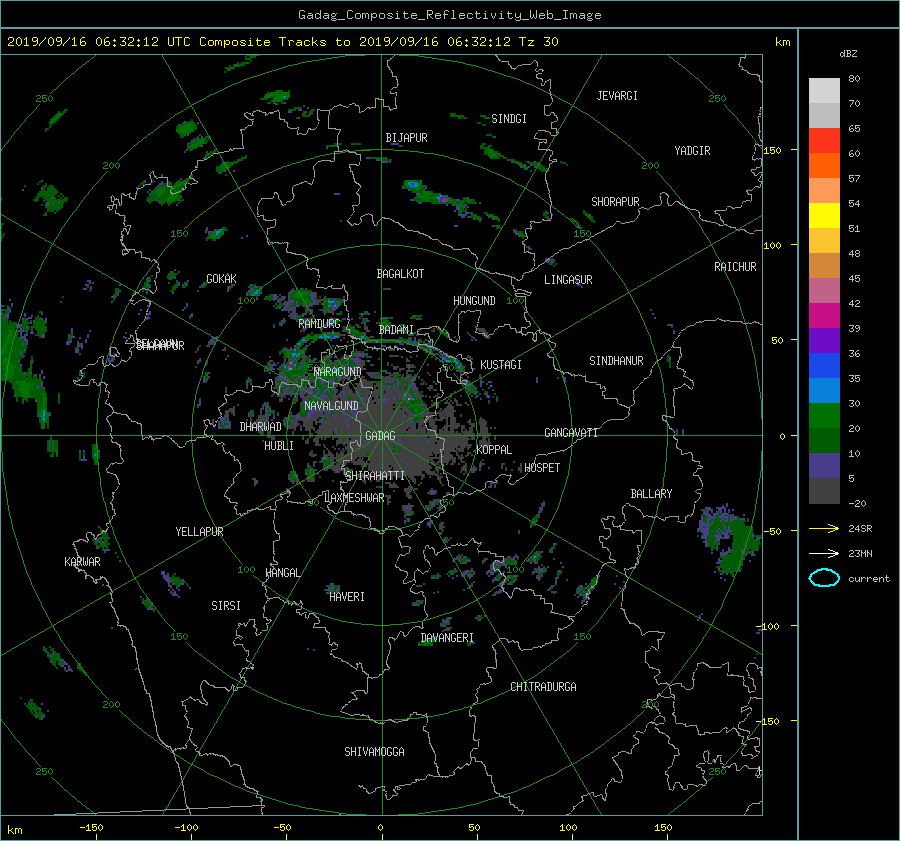Click the KOPPAL city label

point(494,450)
